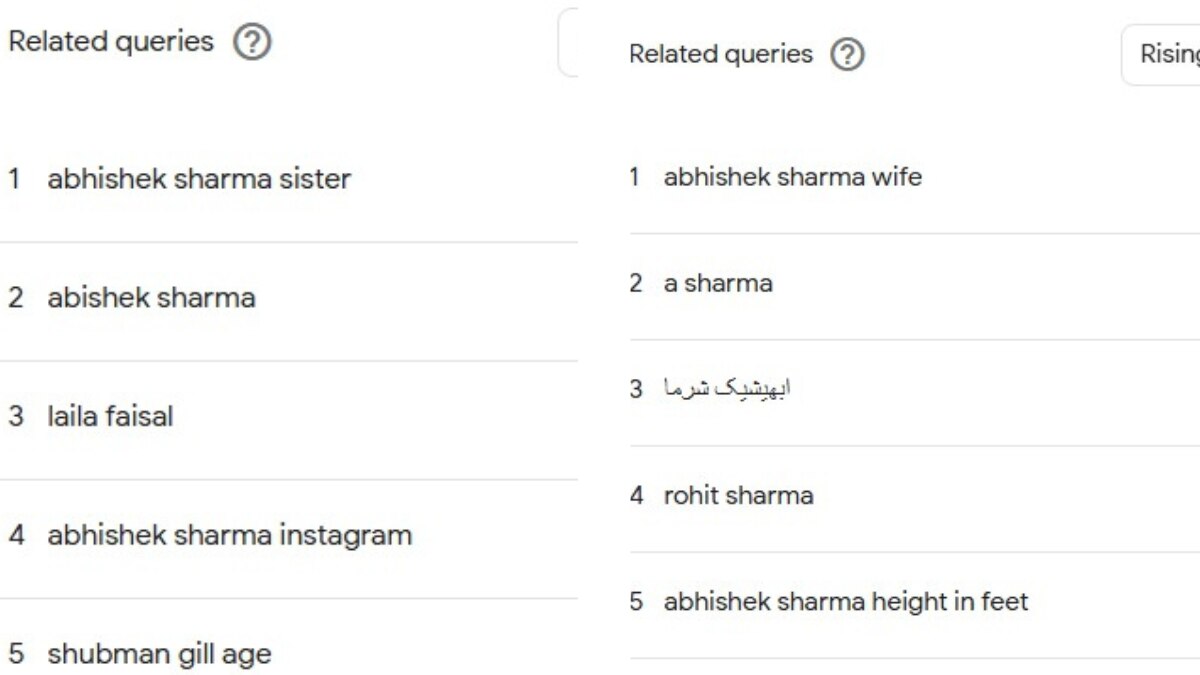Click the 'a sharma' related query
Viewport: 1200px width, 675px height.
coord(718,284)
